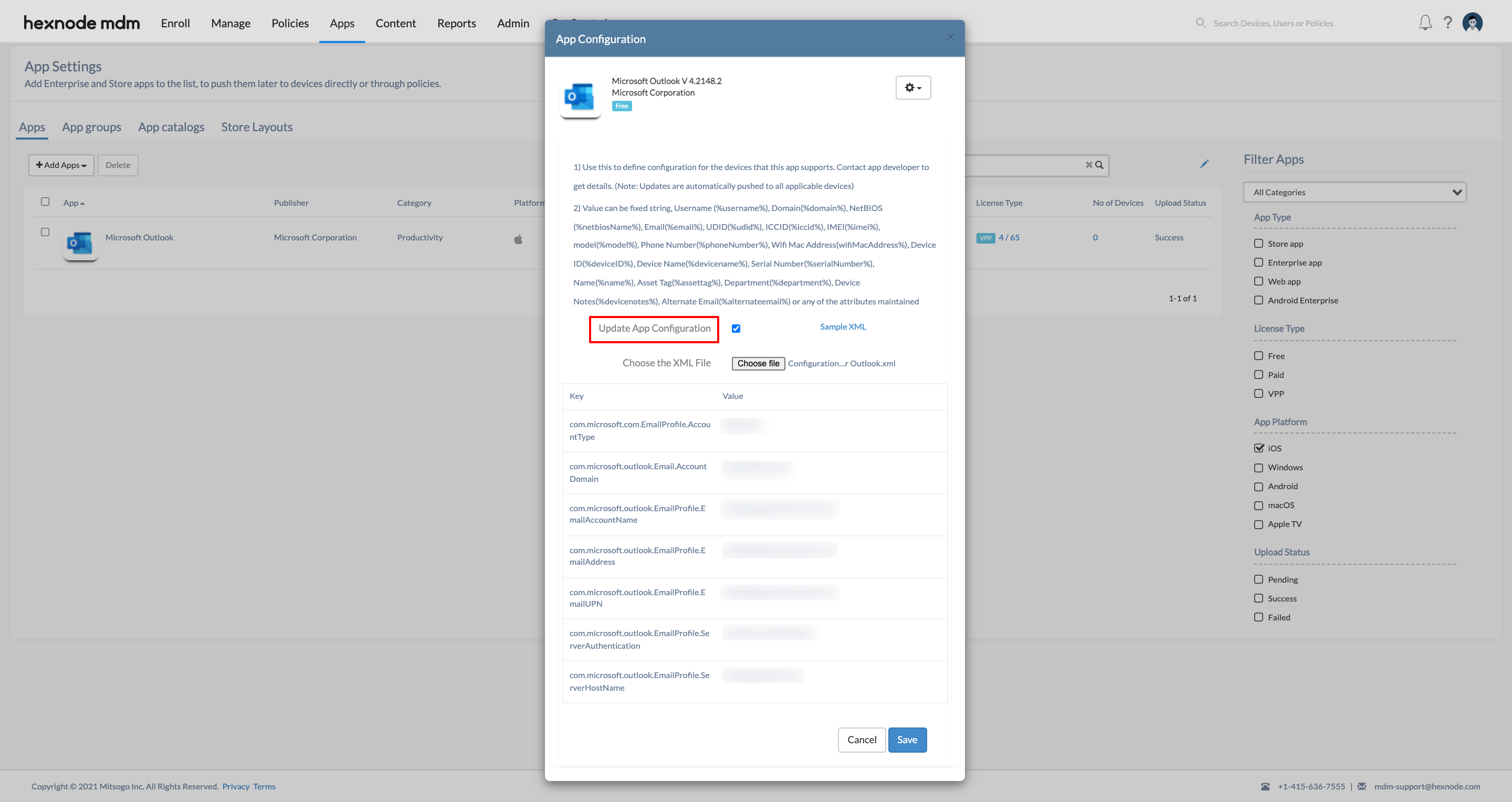Check the Paid license filter

(x=1258, y=374)
